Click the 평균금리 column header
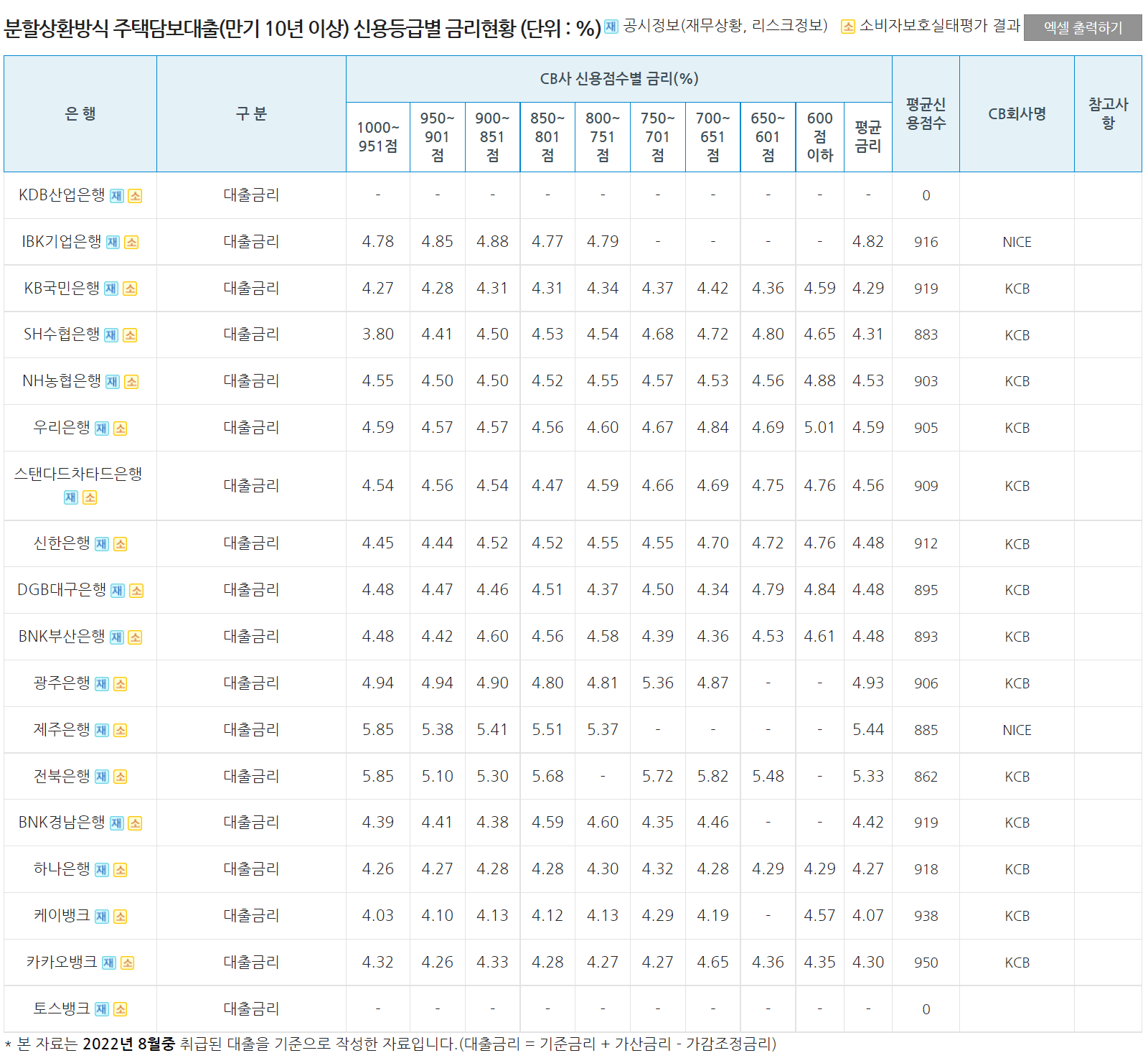Image resolution: width=1148 pixels, height=1058 pixels. tap(868, 137)
